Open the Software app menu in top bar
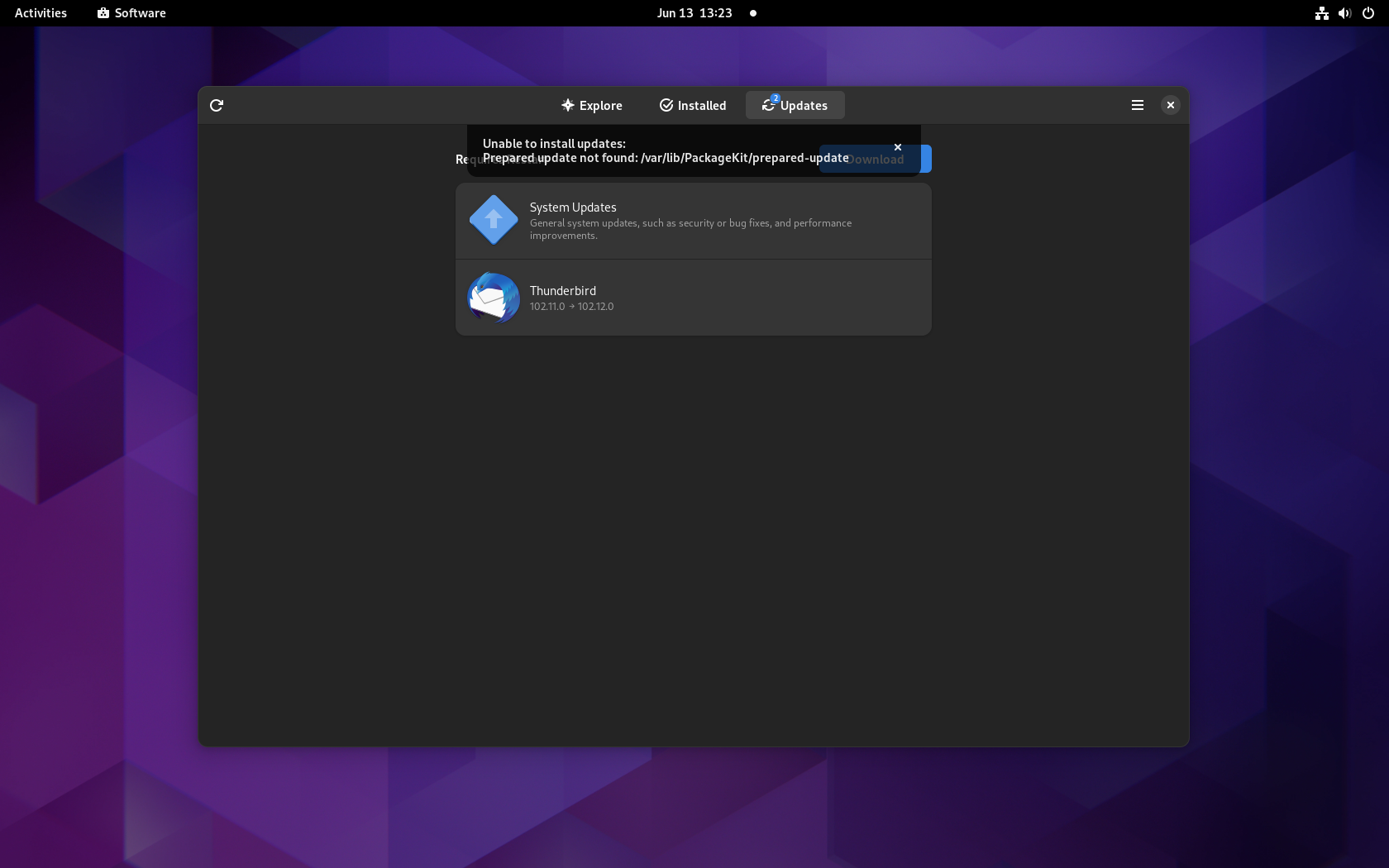 [131, 13]
